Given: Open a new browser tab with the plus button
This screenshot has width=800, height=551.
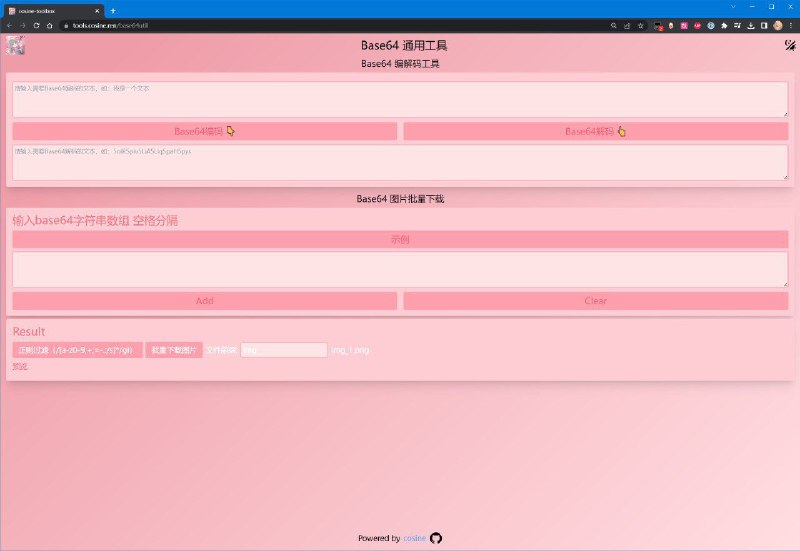Looking at the screenshot, I should coord(113,10).
